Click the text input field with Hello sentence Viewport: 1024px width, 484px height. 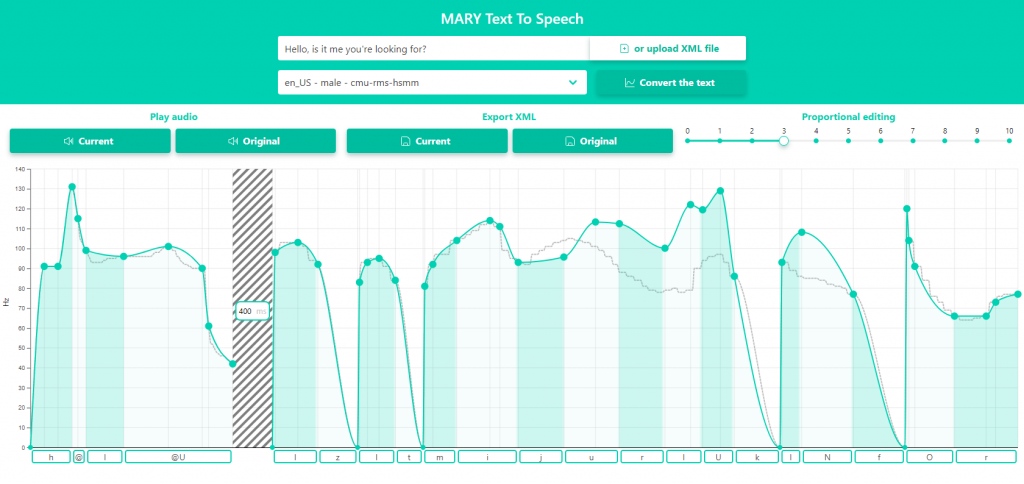pyautogui.click(x=432, y=49)
